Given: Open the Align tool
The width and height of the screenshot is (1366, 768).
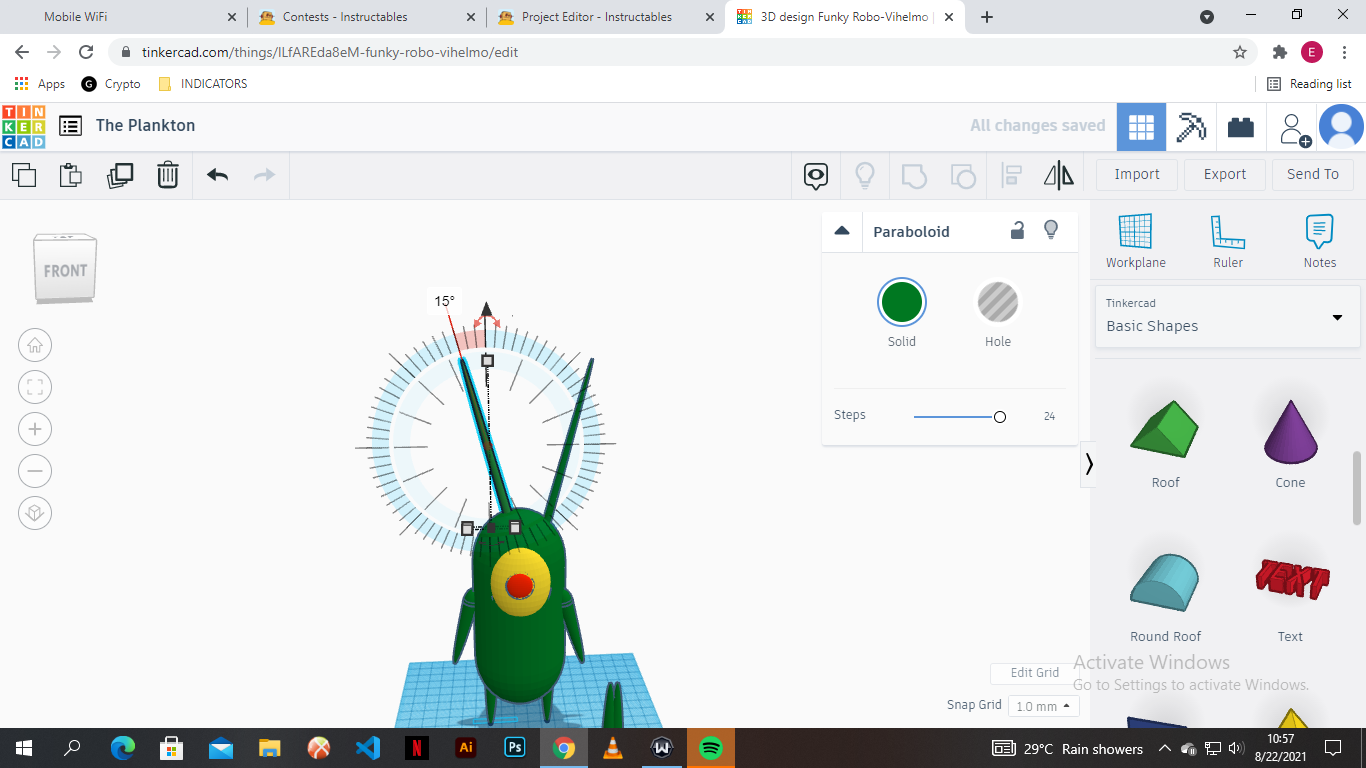Looking at the screenshot, I should (1011, 175).
